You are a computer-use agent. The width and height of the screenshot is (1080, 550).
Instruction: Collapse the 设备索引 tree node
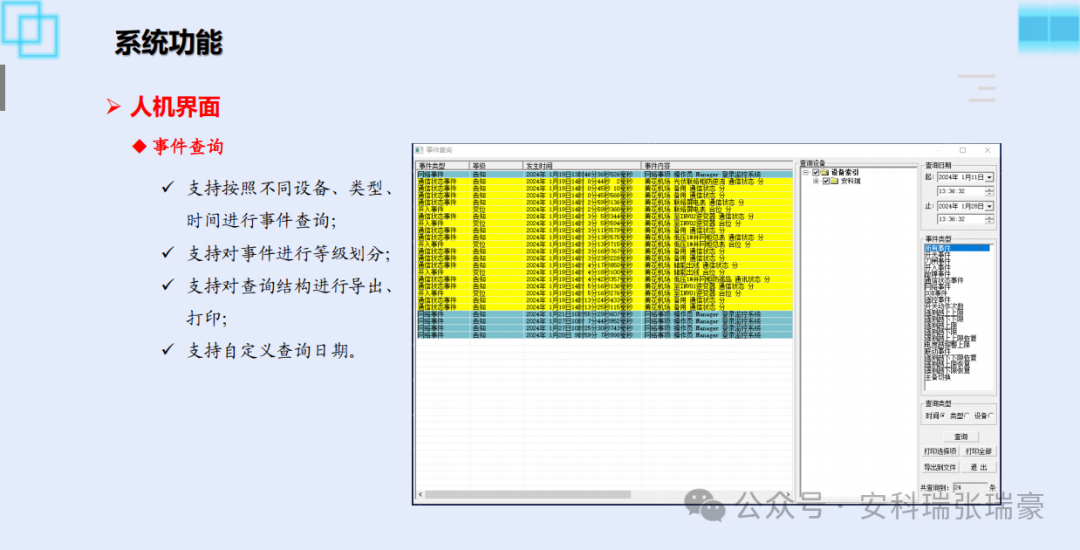point(807,172)
